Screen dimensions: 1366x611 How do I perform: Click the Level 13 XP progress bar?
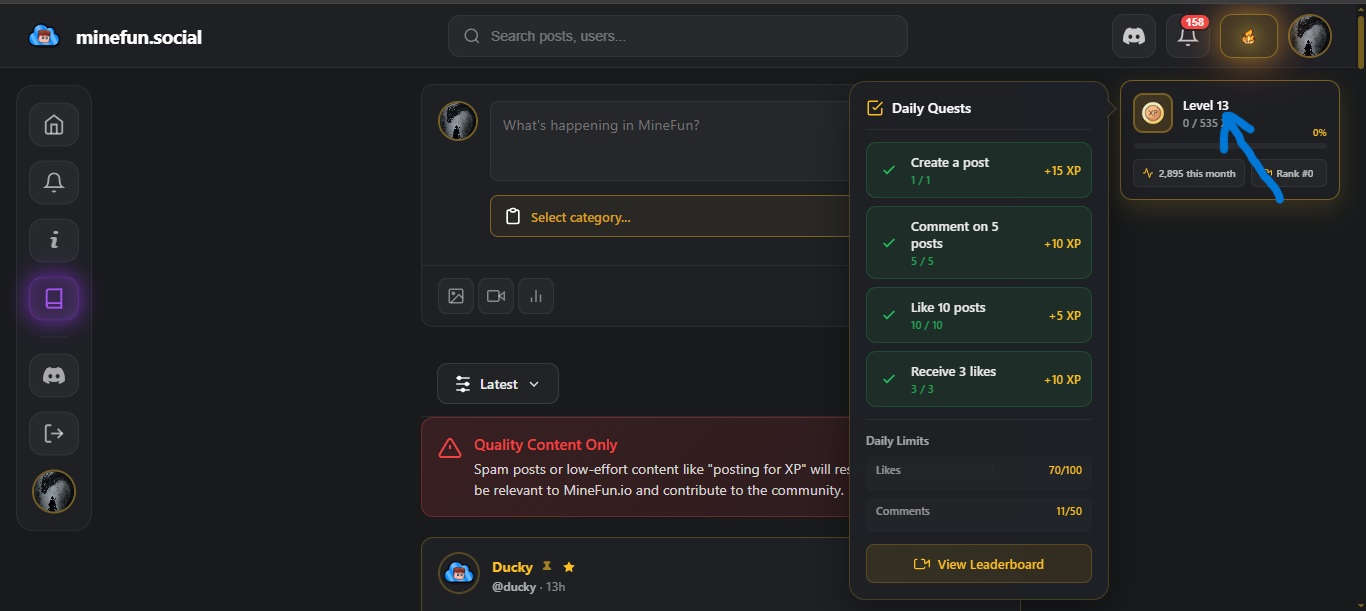click(1229, 146)
